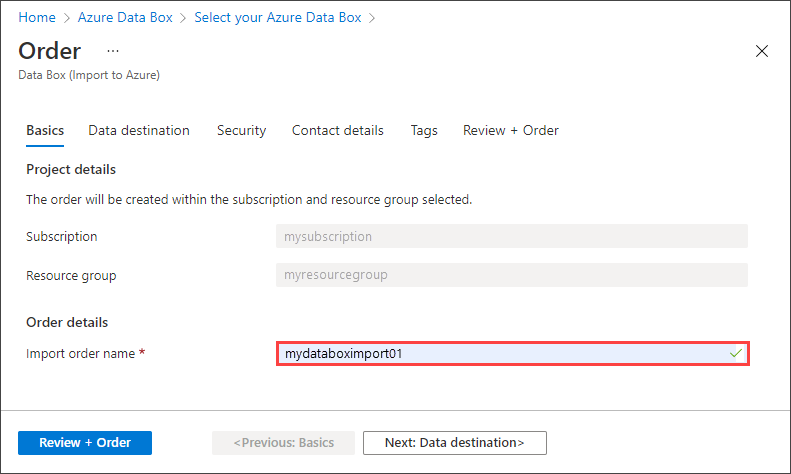Screen dimensions: 791x474
Task: Open the Home breadcrumb link
Action: click(37, 18)
